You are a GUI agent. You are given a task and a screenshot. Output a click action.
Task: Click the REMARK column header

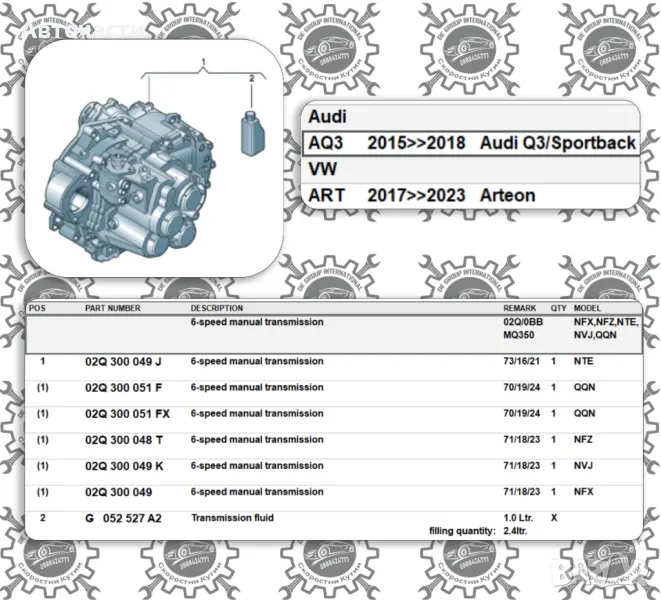coord(519,308)
